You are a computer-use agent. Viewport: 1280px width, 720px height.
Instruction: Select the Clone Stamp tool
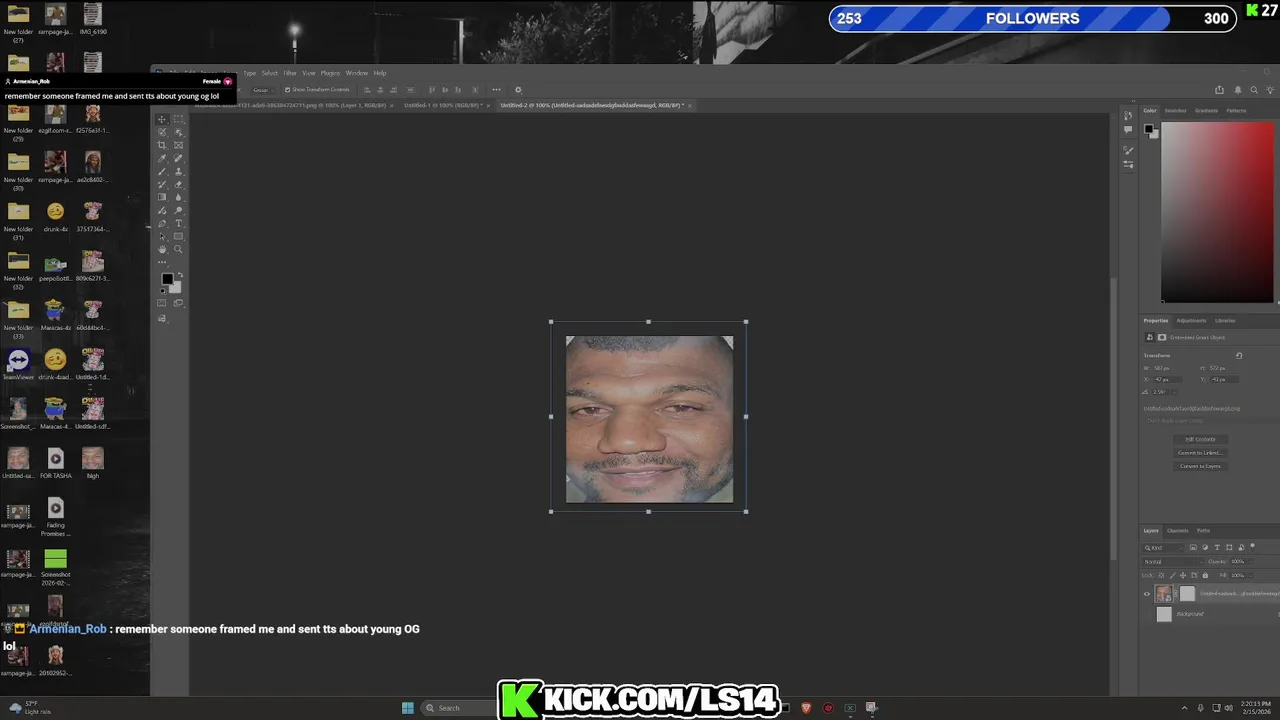178,171
